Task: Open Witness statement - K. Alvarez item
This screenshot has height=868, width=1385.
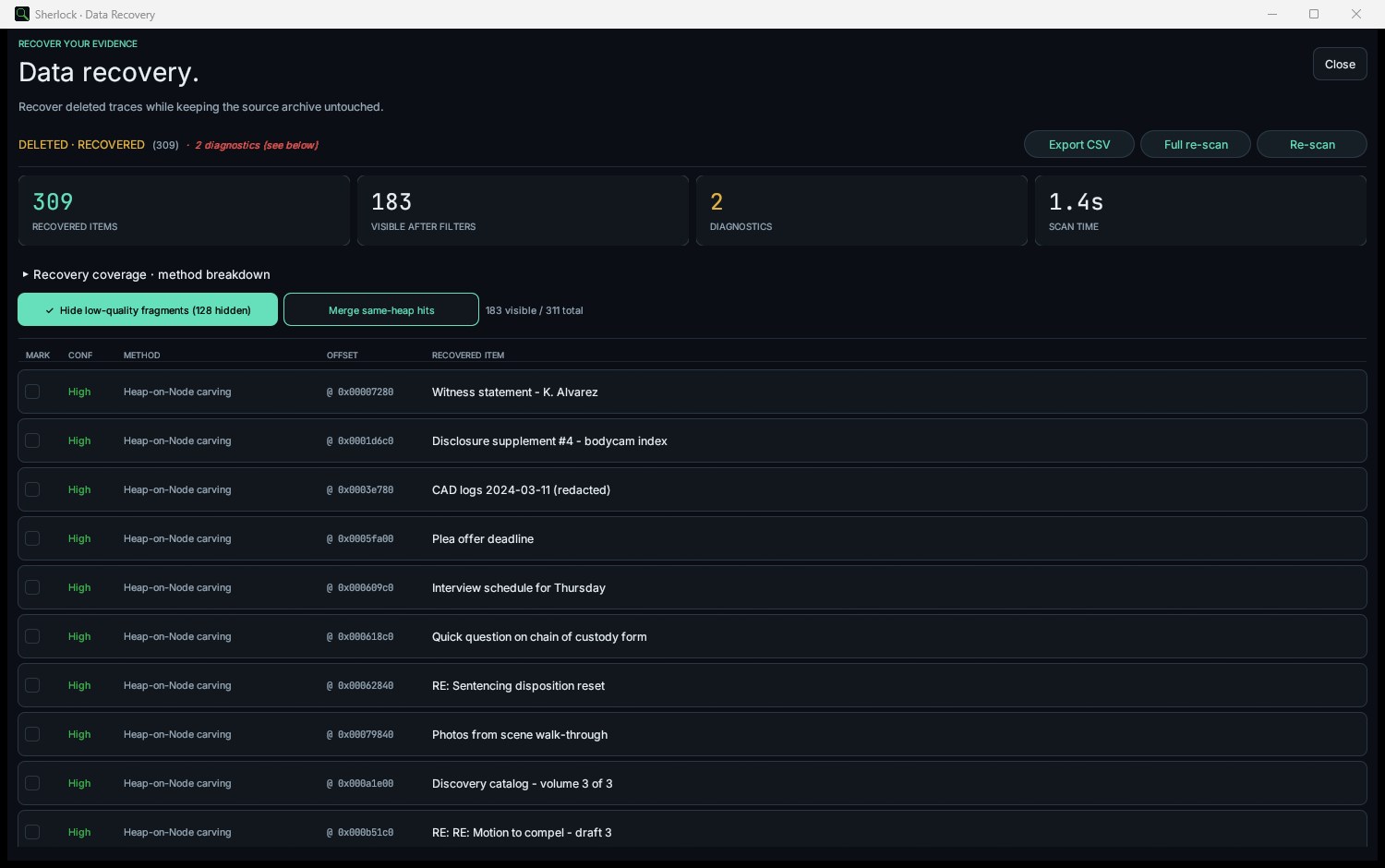Action: pyautogui.click(x=514, y=392)
